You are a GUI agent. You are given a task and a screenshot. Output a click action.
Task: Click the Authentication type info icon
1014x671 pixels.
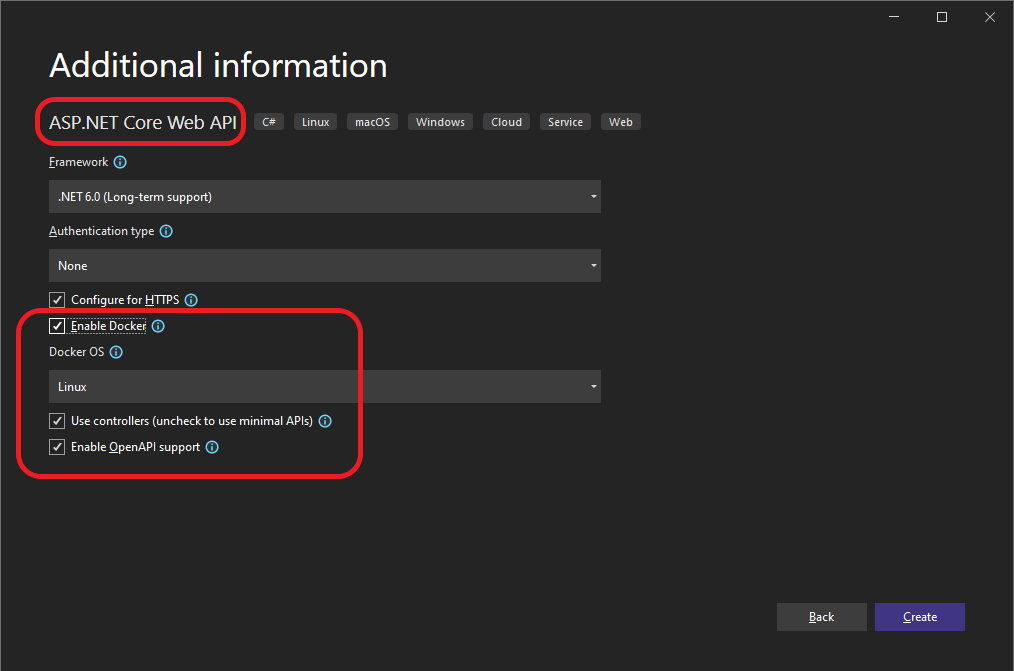click(166, 231)
